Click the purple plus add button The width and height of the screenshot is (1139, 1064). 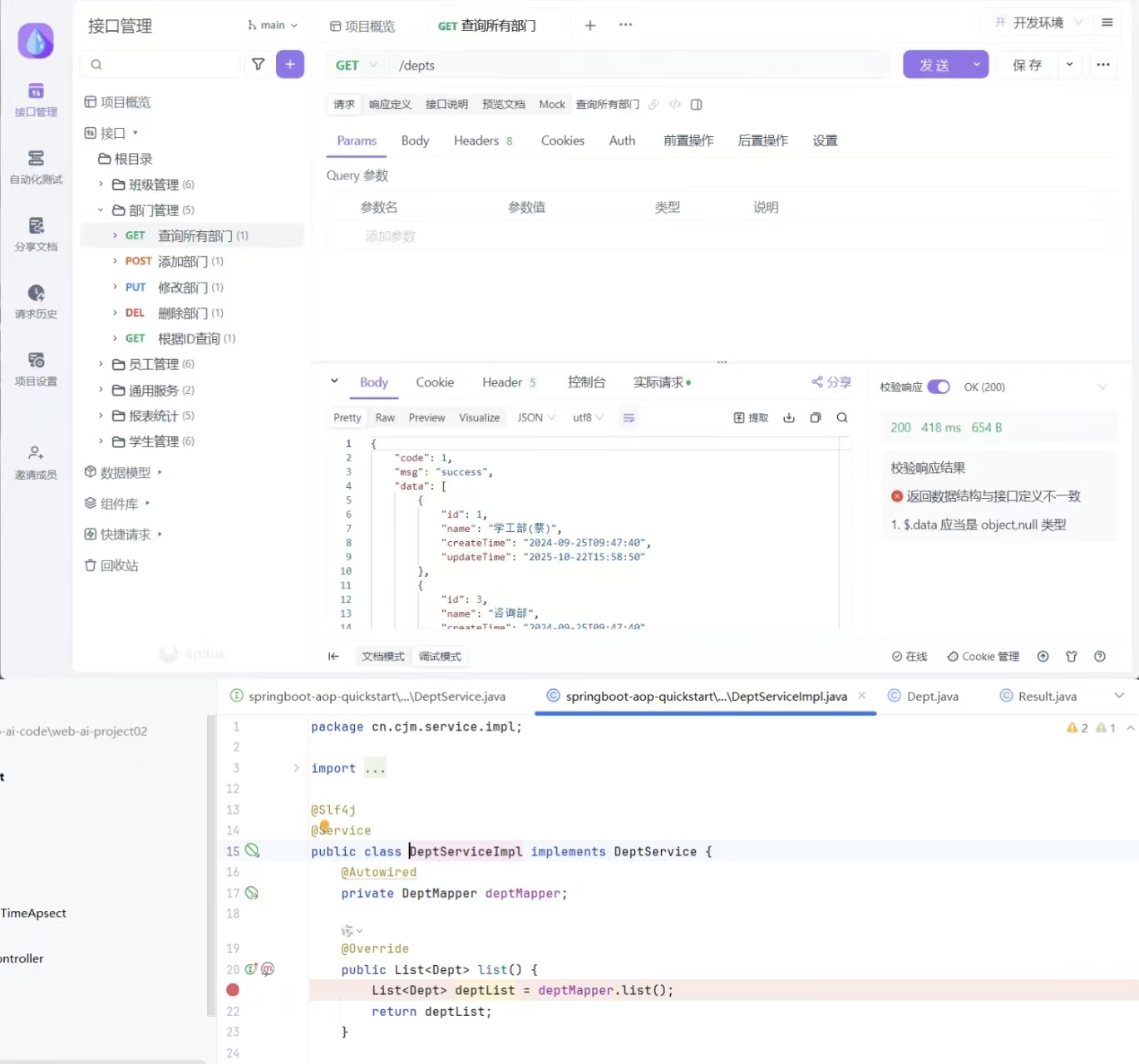click(289, 64)
